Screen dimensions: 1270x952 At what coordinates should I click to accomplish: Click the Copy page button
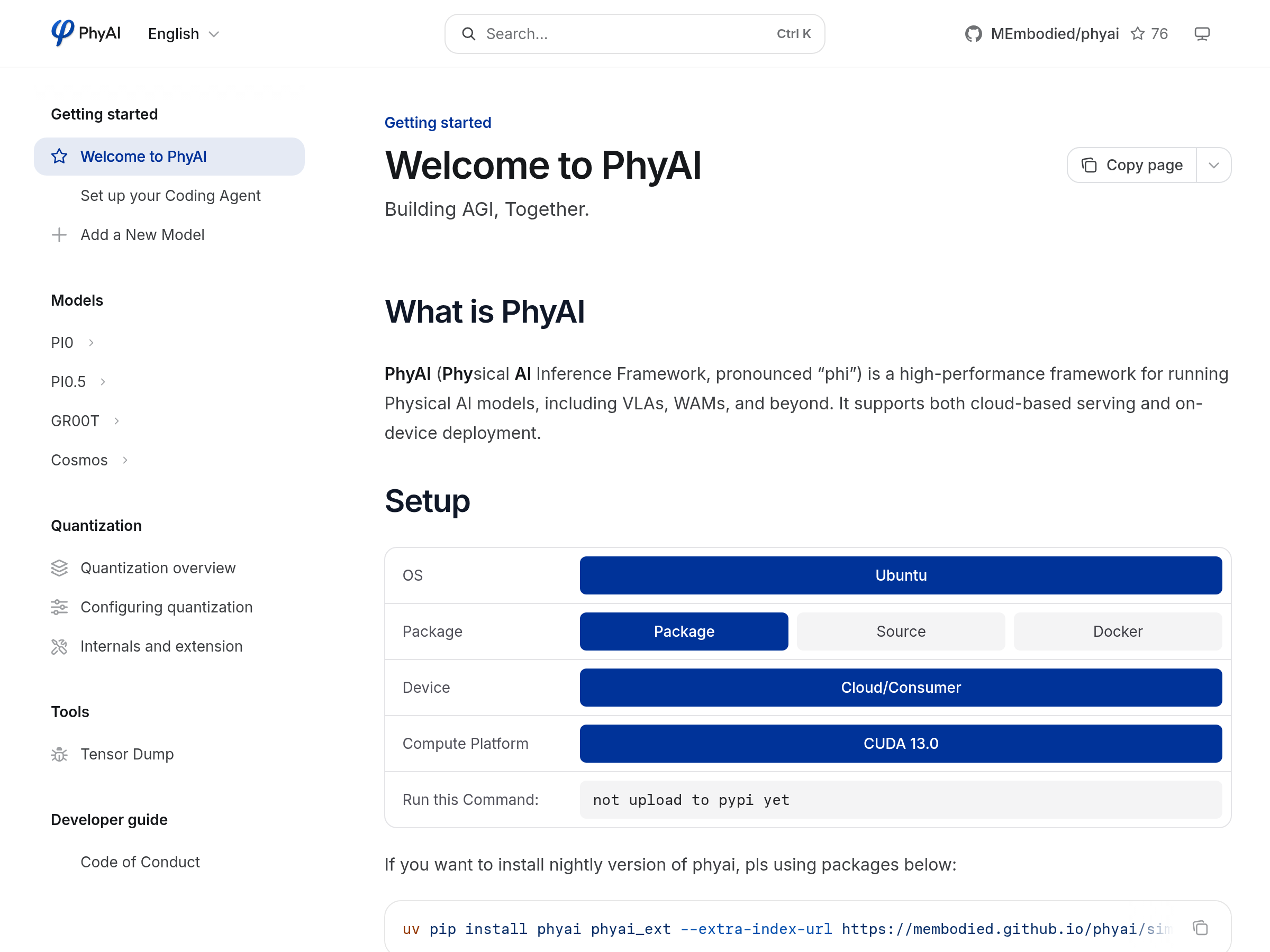(1132, 165)
